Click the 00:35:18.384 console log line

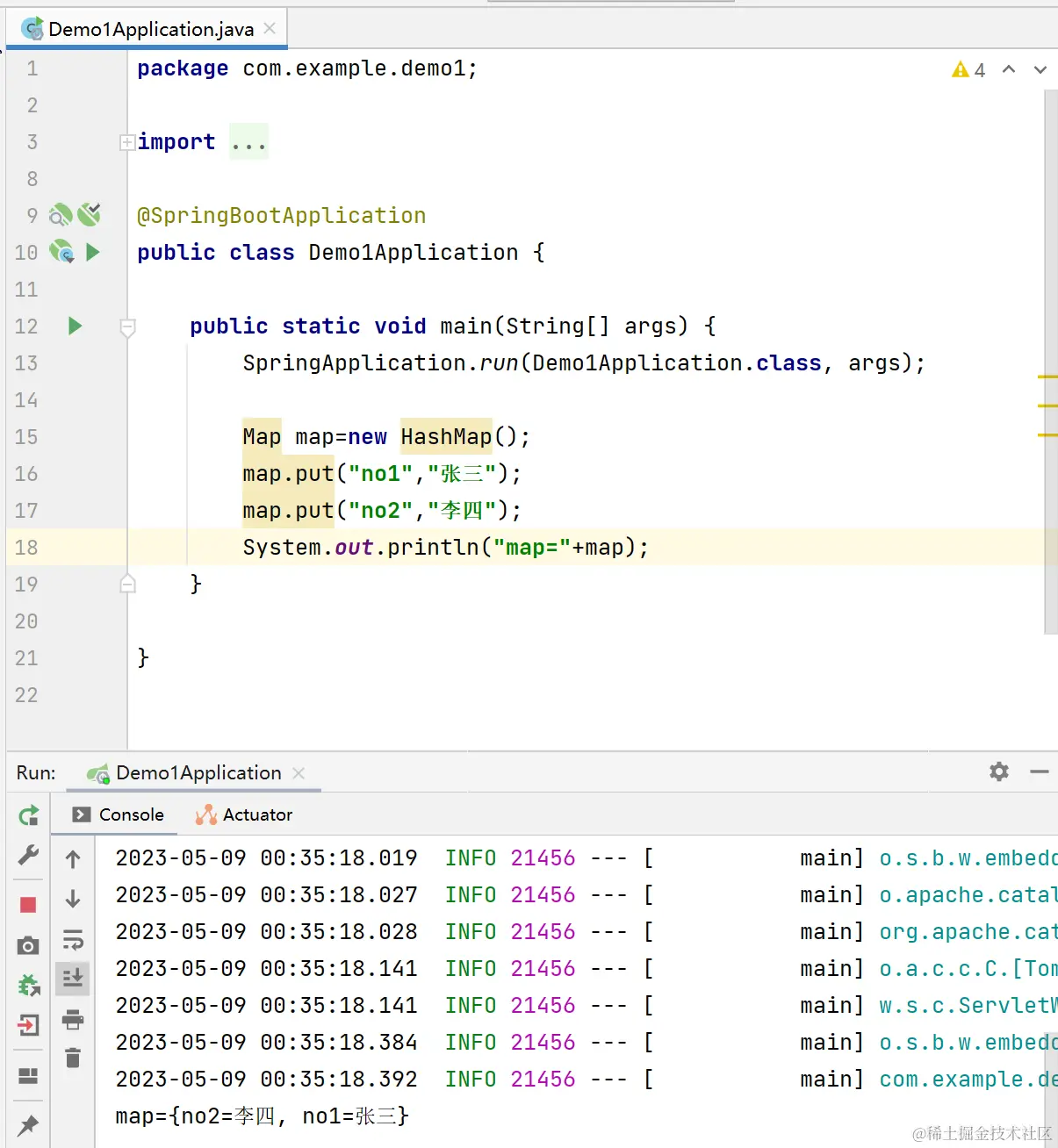pyautogui.click(x=586, y=1043)
